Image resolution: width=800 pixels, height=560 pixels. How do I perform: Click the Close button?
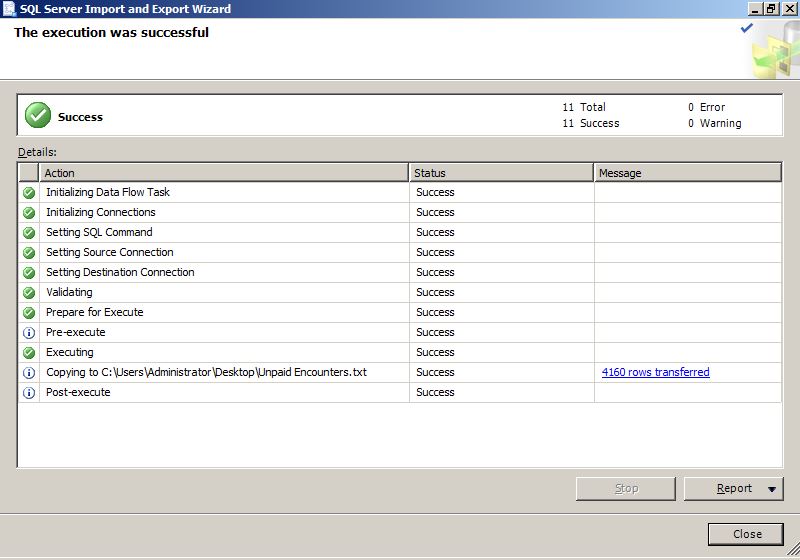[746, 534]
